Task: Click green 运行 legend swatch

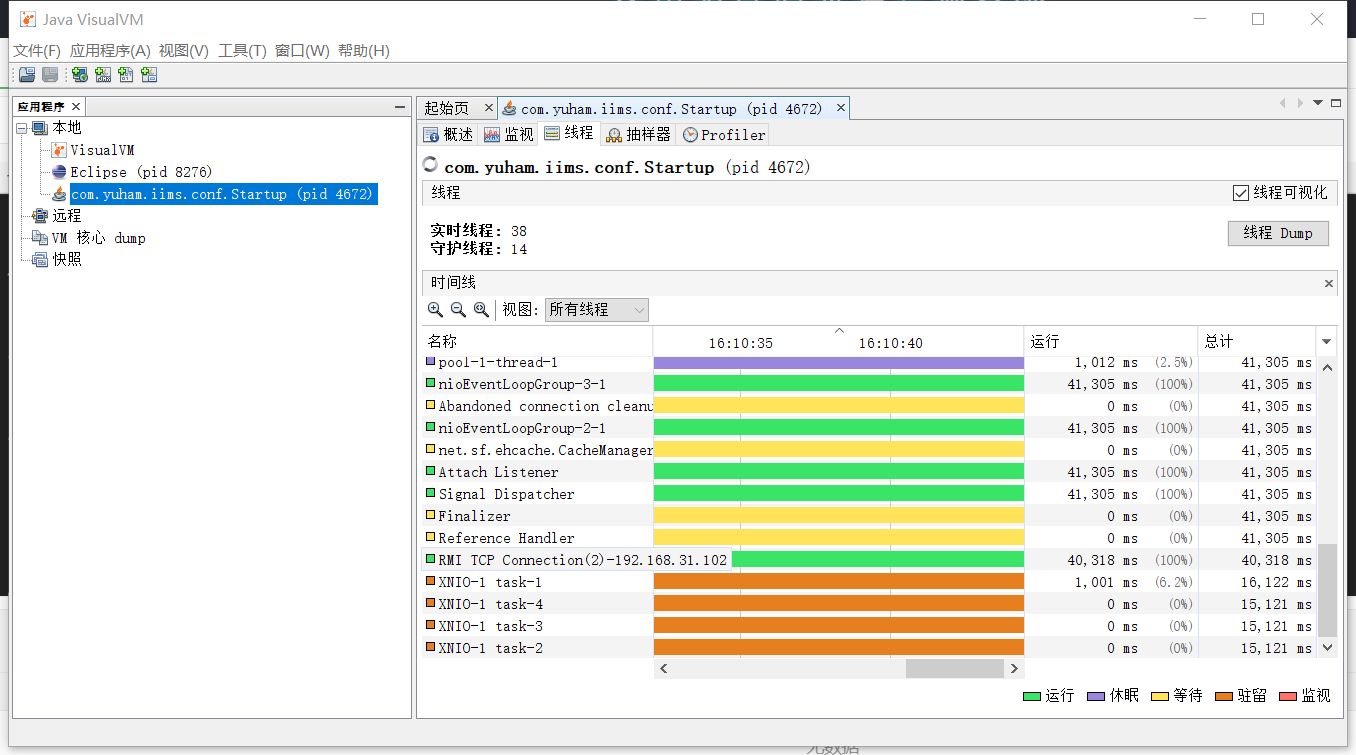Action: click(x=1032, y=696)
